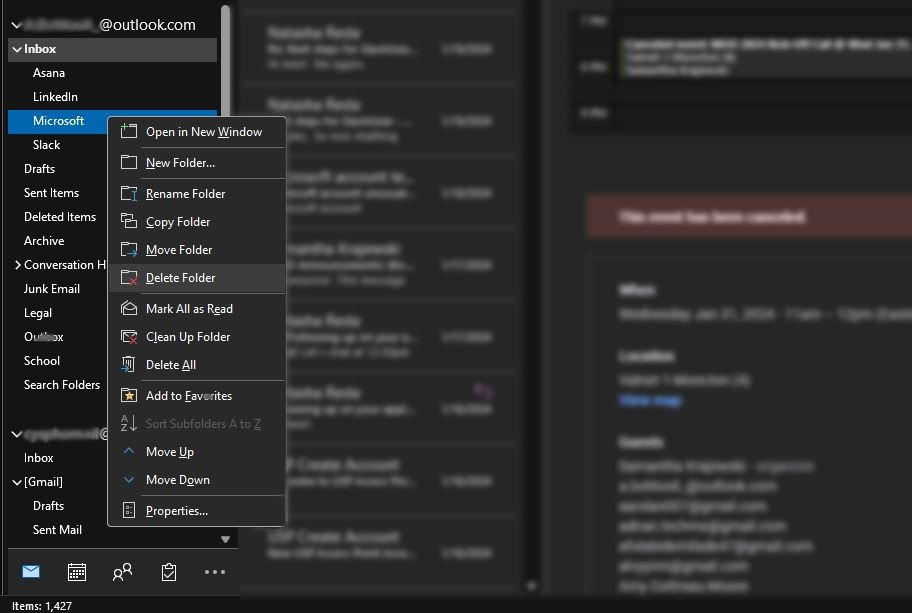Open the Mail view icon
Screen dimensions: 912x613
(31, 572)
